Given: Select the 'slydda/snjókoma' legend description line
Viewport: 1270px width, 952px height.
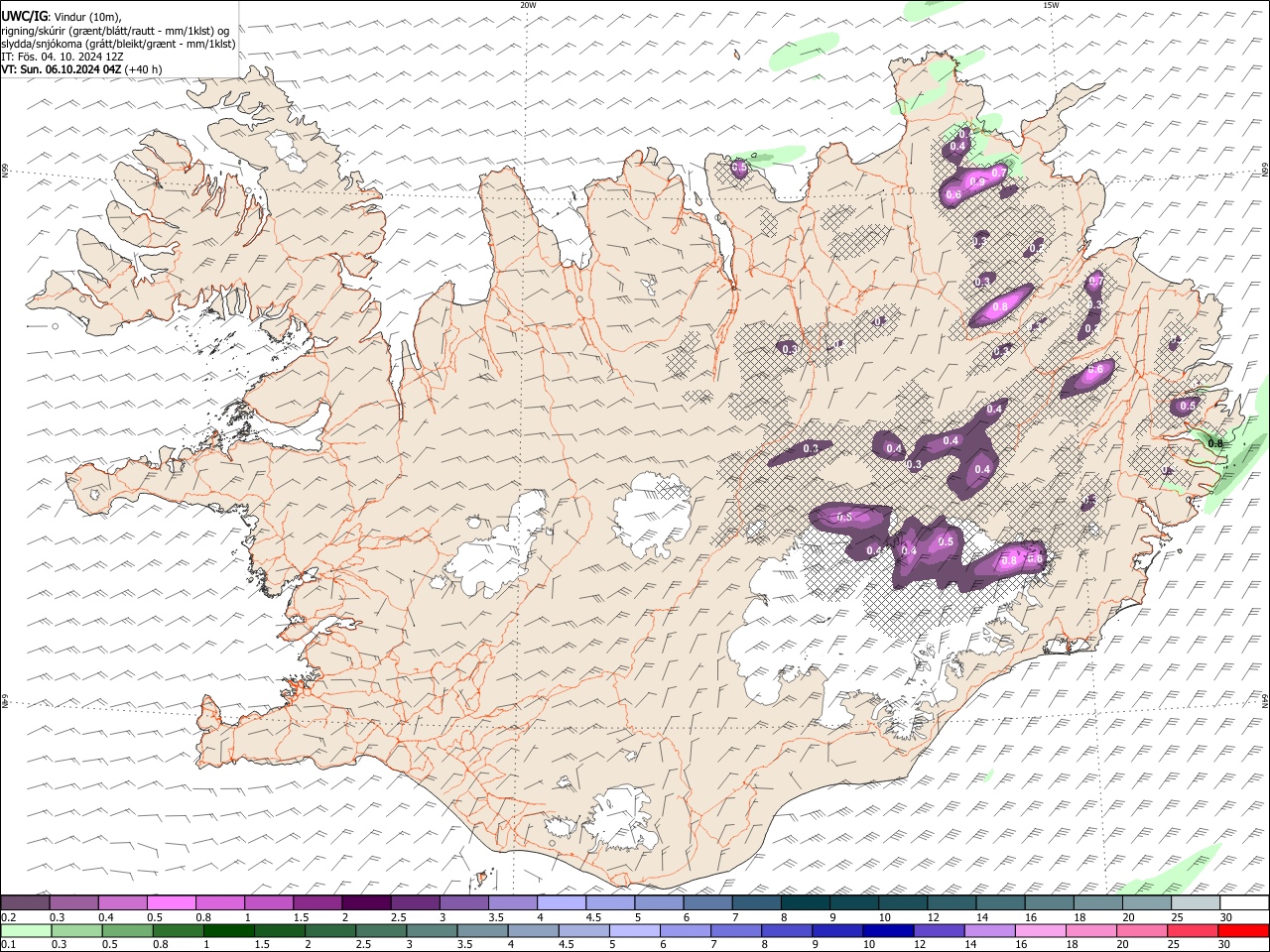Looking at the screenshot, I should [118, 44].
